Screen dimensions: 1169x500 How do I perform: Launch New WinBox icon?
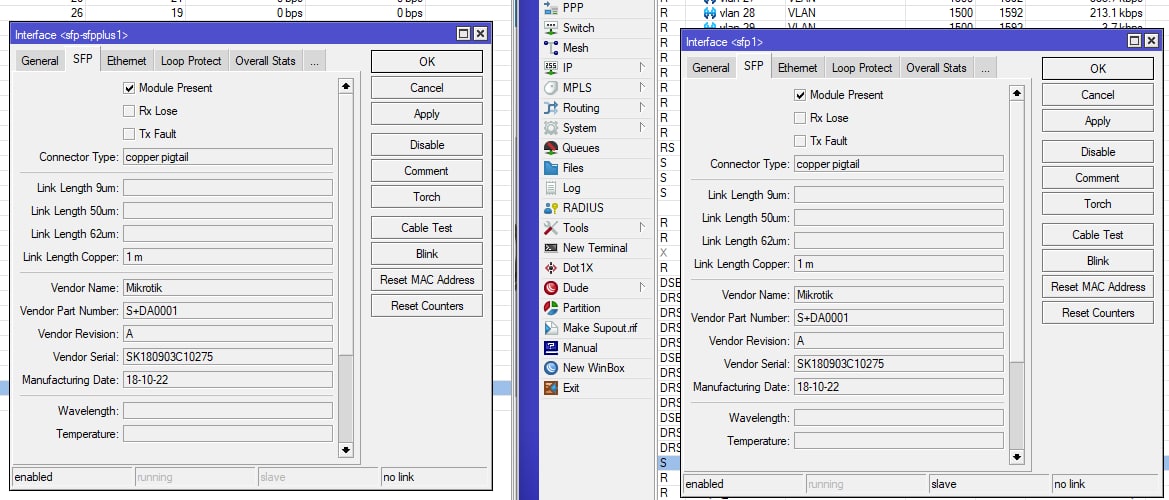[551, 367]
